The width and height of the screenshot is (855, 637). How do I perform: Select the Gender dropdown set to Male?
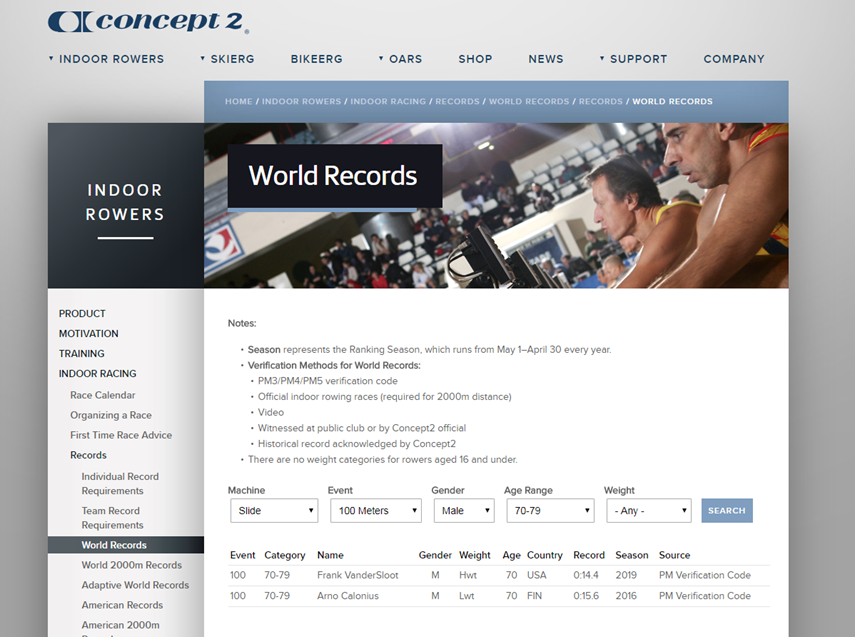[464, 511]
